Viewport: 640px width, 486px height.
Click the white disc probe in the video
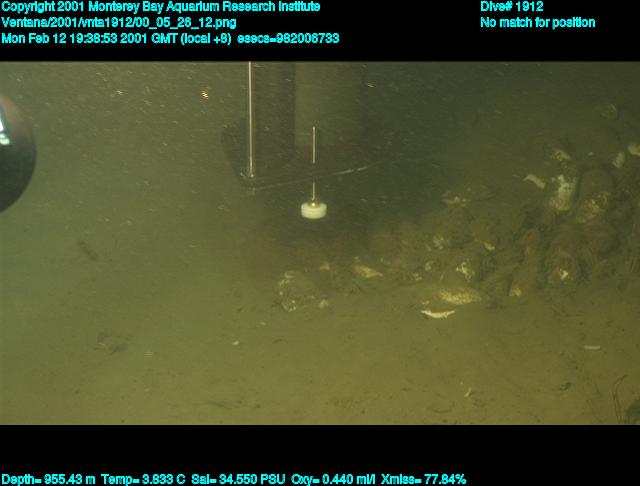pyautogui.click(x=313, y=210)
